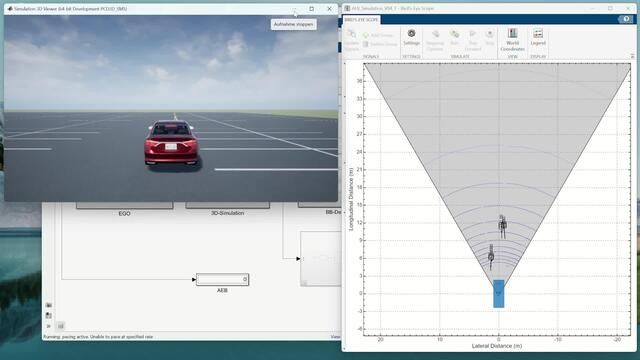Click the Aufnahme stoppen button

293,24
